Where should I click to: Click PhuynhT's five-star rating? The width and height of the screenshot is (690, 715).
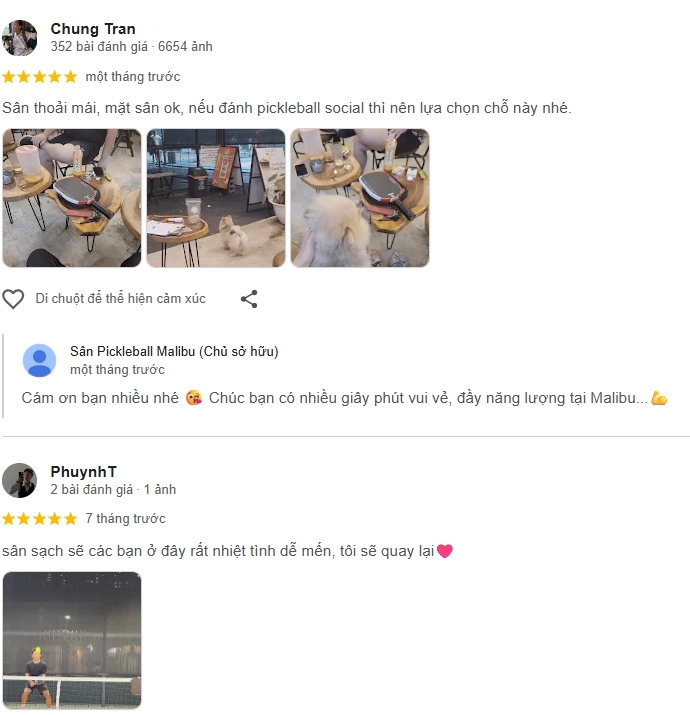pyautogui.click(x=40, y=518)
